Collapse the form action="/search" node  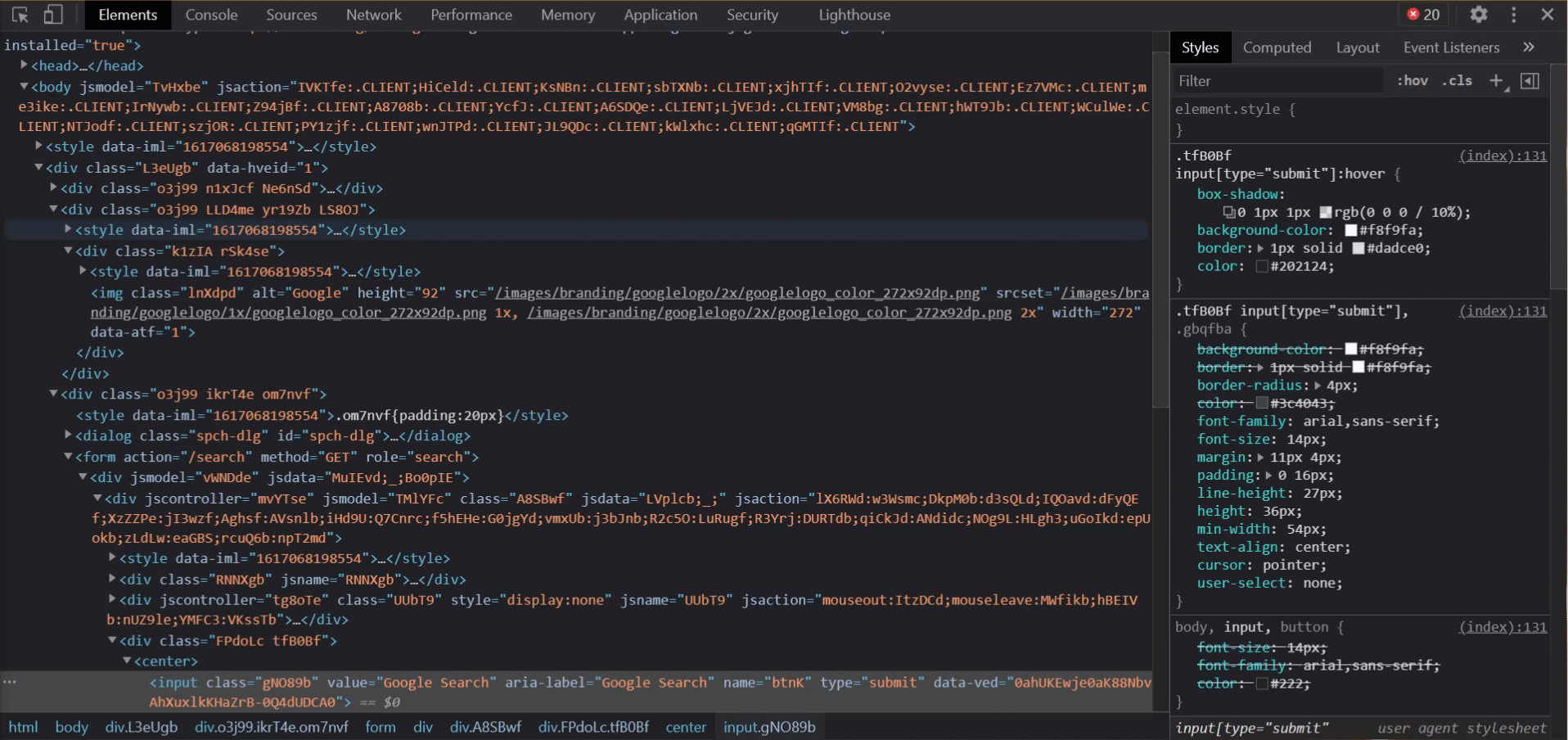pos(69,457)
